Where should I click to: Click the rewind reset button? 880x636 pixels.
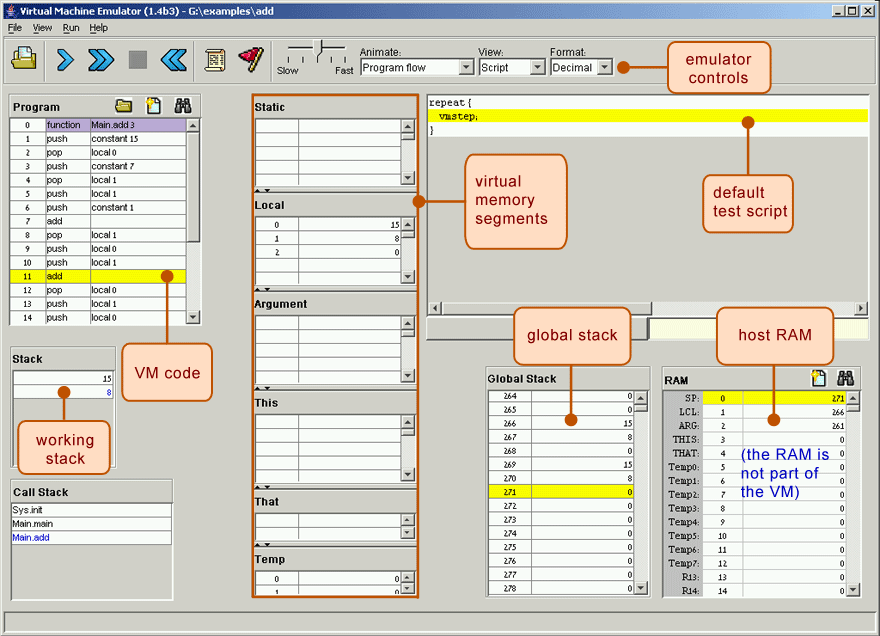pos(174,60)
